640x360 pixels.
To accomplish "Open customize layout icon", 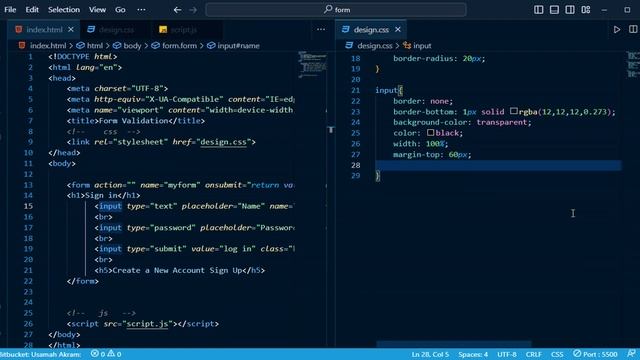I will 586,9.
